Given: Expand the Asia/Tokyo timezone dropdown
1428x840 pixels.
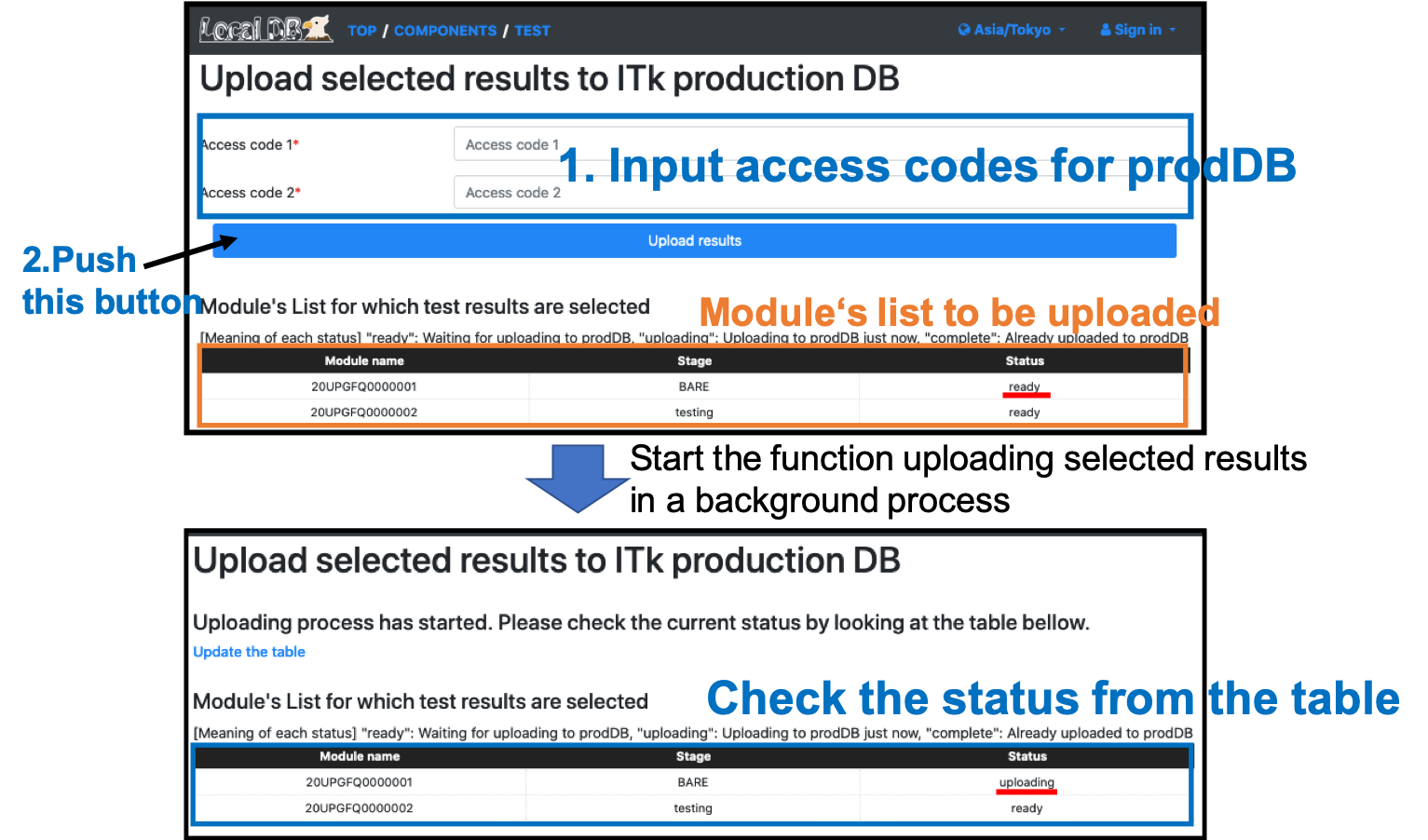Looking at the screenshot, I should 1012,30.
